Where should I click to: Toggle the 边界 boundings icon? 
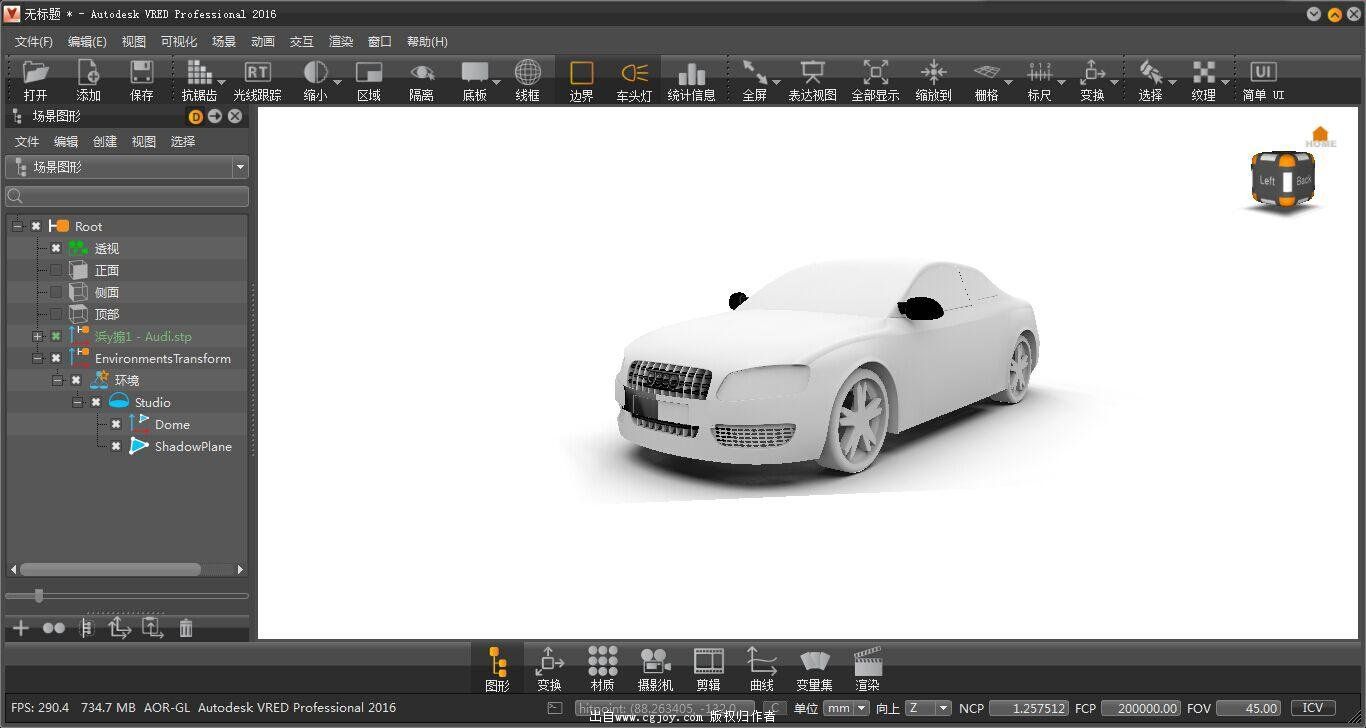point(581,72)
